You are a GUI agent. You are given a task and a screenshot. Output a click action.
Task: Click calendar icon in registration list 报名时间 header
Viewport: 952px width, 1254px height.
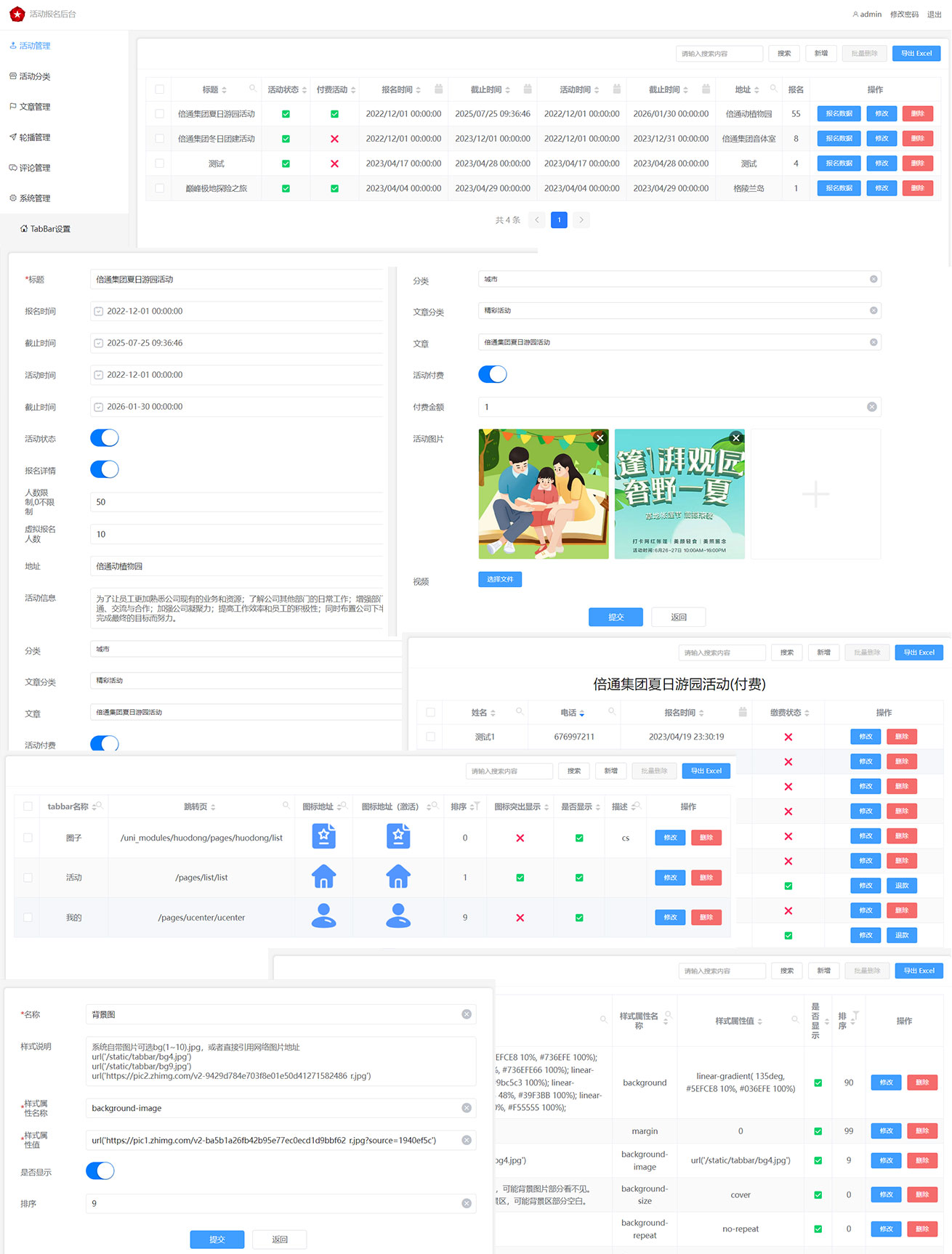(743, 712)
